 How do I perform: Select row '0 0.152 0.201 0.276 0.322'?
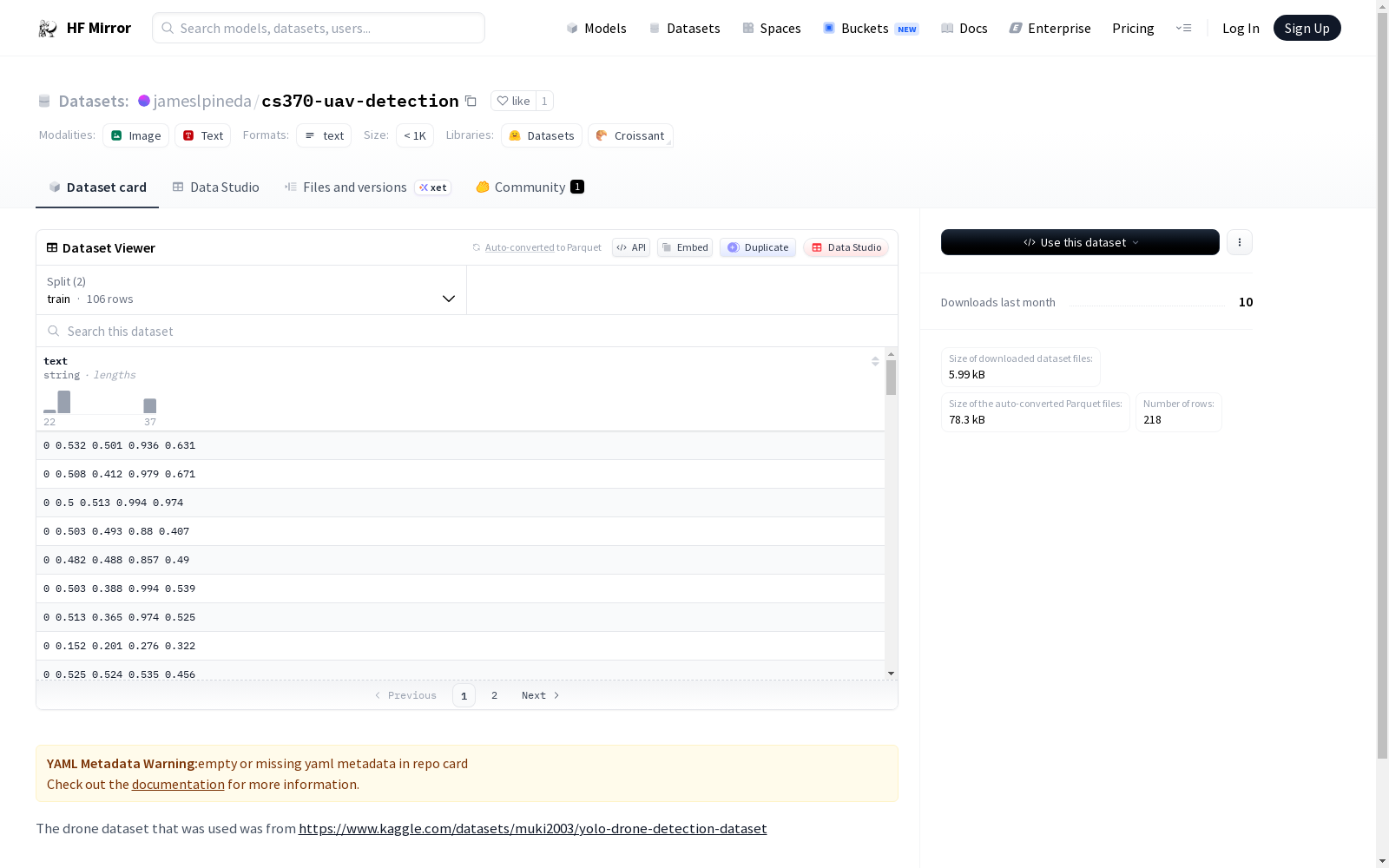[x=460, y=646]
